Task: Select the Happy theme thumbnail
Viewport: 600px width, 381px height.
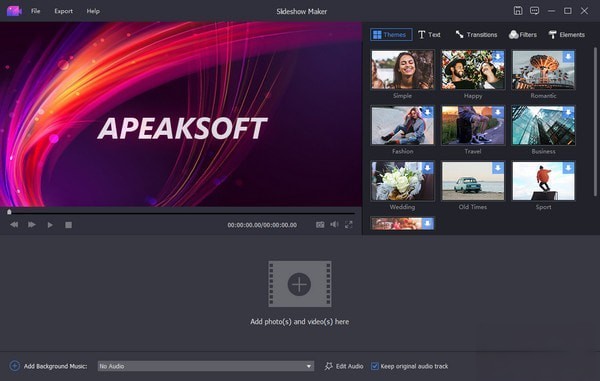Action: pos(473,70)
